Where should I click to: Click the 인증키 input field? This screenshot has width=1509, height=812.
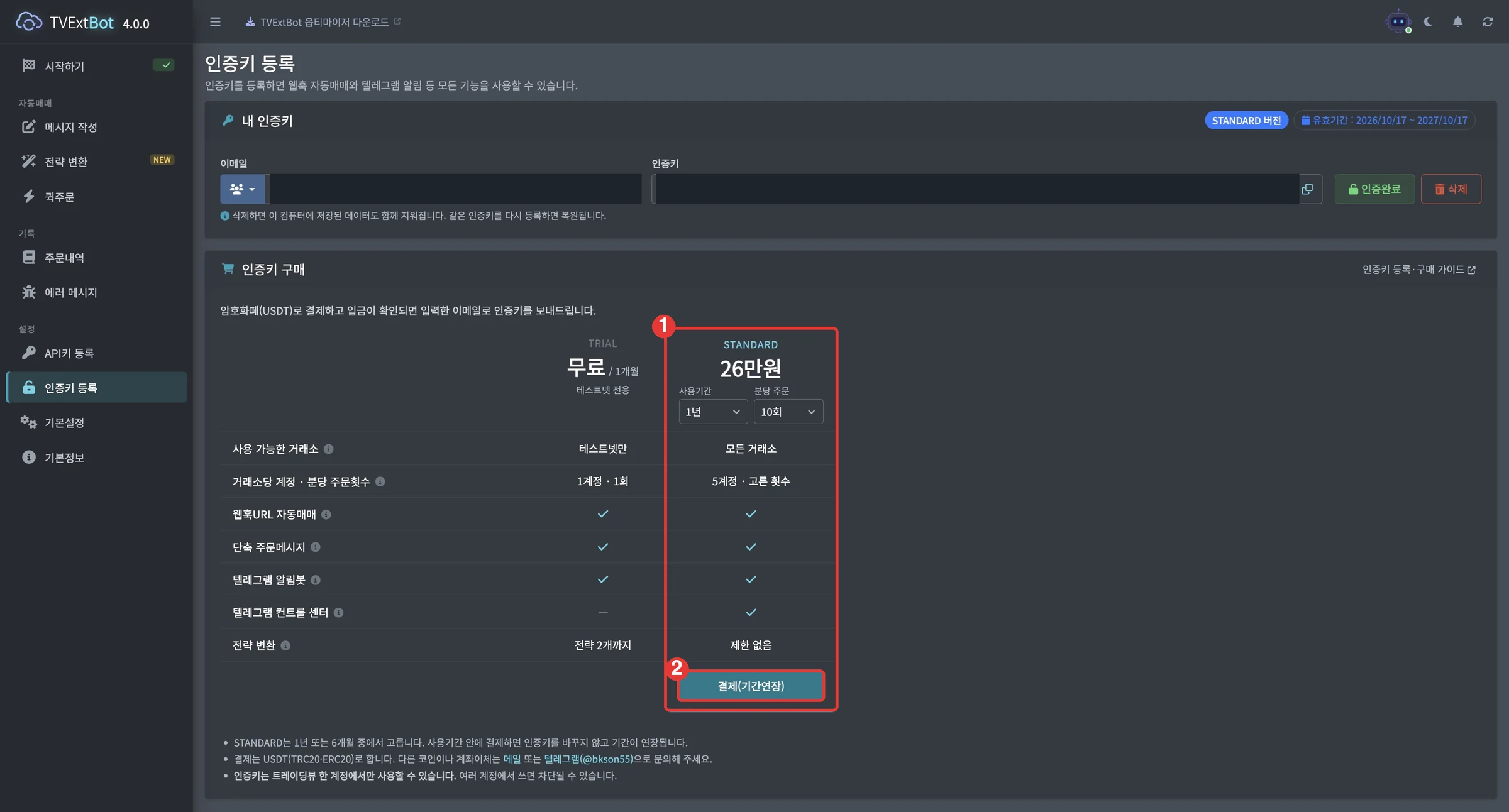pyautogui.click(x=975, y=189)
